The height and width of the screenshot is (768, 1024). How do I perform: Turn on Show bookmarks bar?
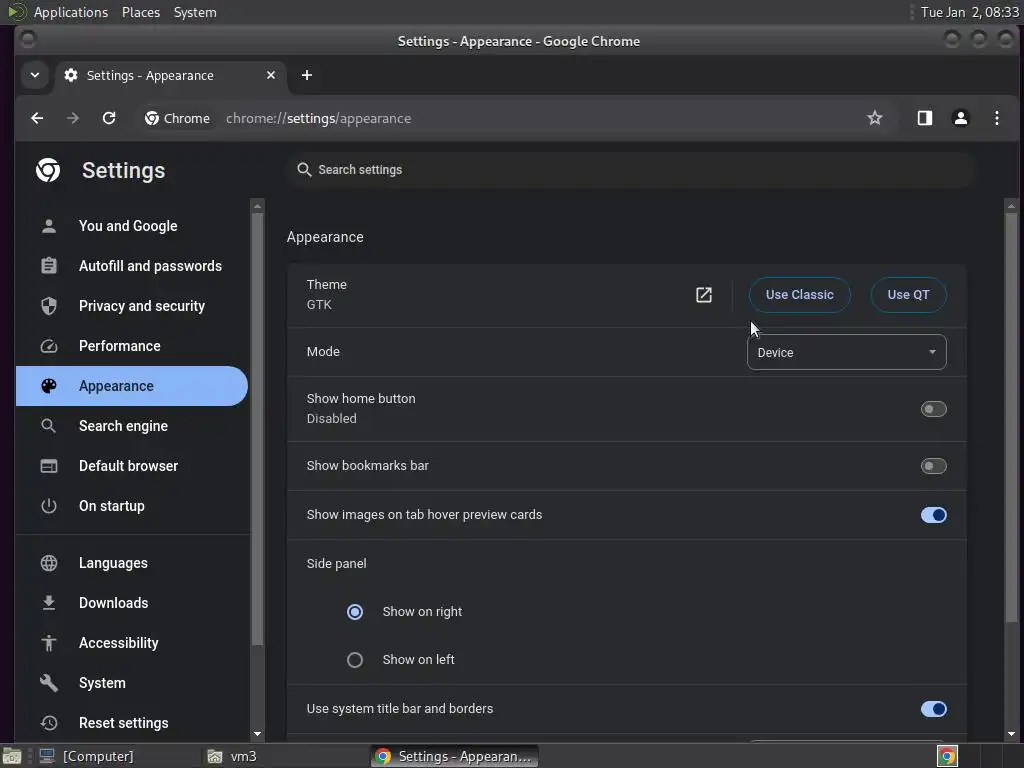(933, 466)
